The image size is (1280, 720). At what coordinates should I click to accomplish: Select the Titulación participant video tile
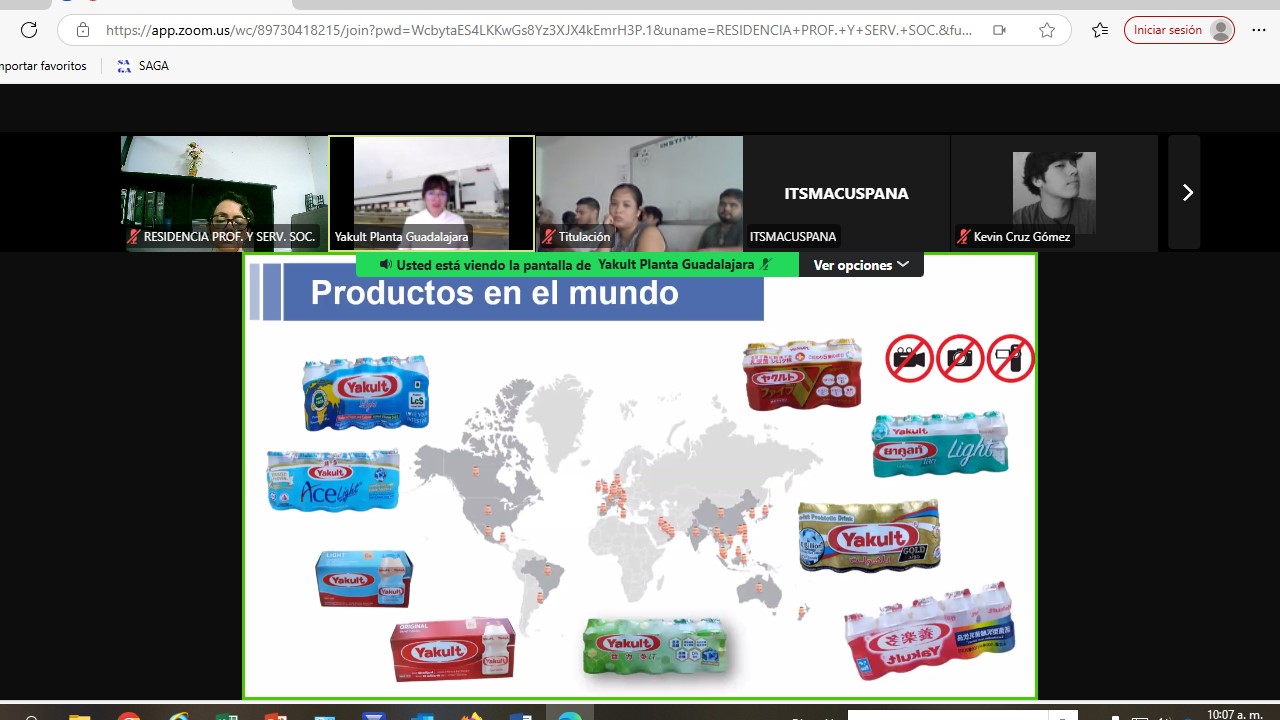639,193
